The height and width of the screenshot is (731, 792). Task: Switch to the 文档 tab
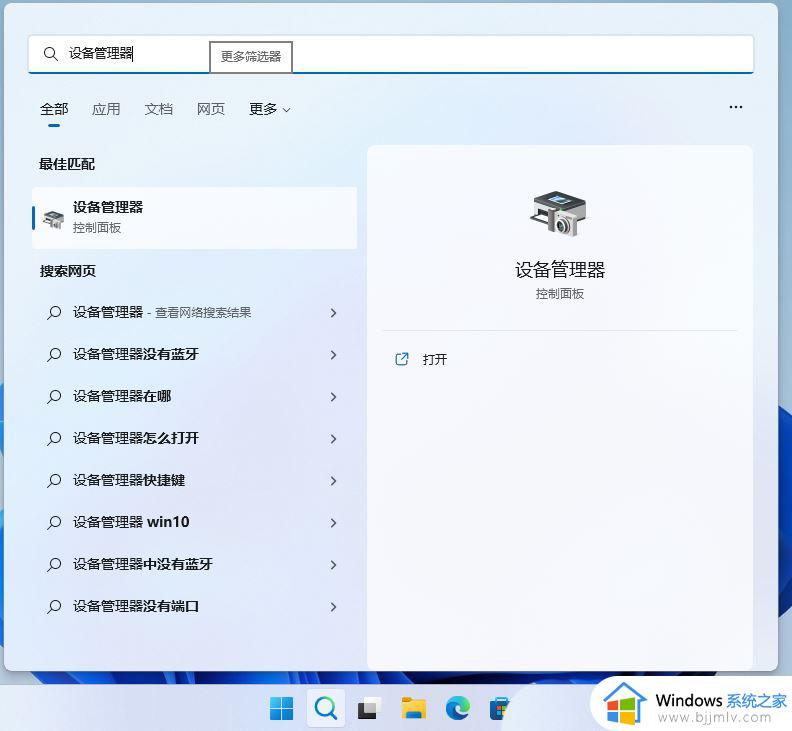point(159,109)
